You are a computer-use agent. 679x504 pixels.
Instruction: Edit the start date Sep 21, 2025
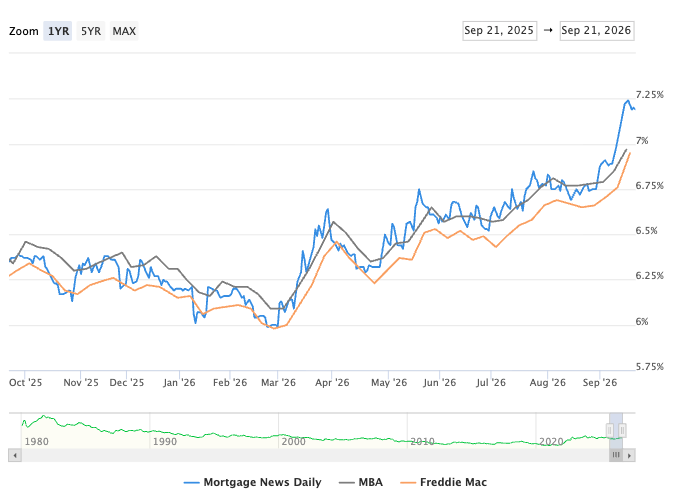500,31
